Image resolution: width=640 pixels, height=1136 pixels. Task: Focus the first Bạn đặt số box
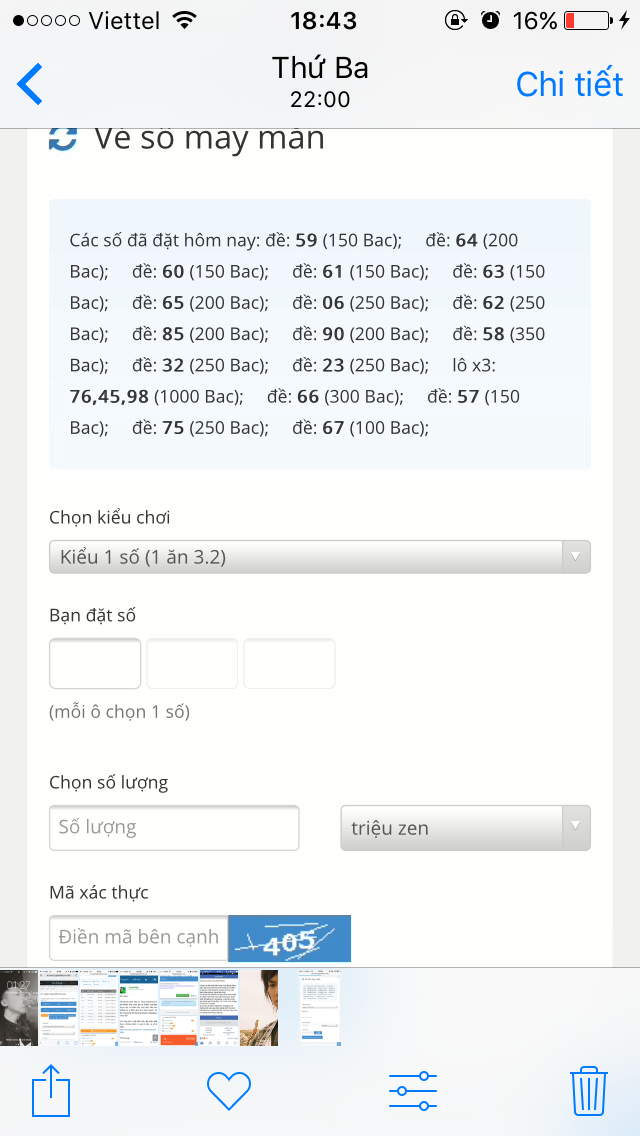pos(95,663)
